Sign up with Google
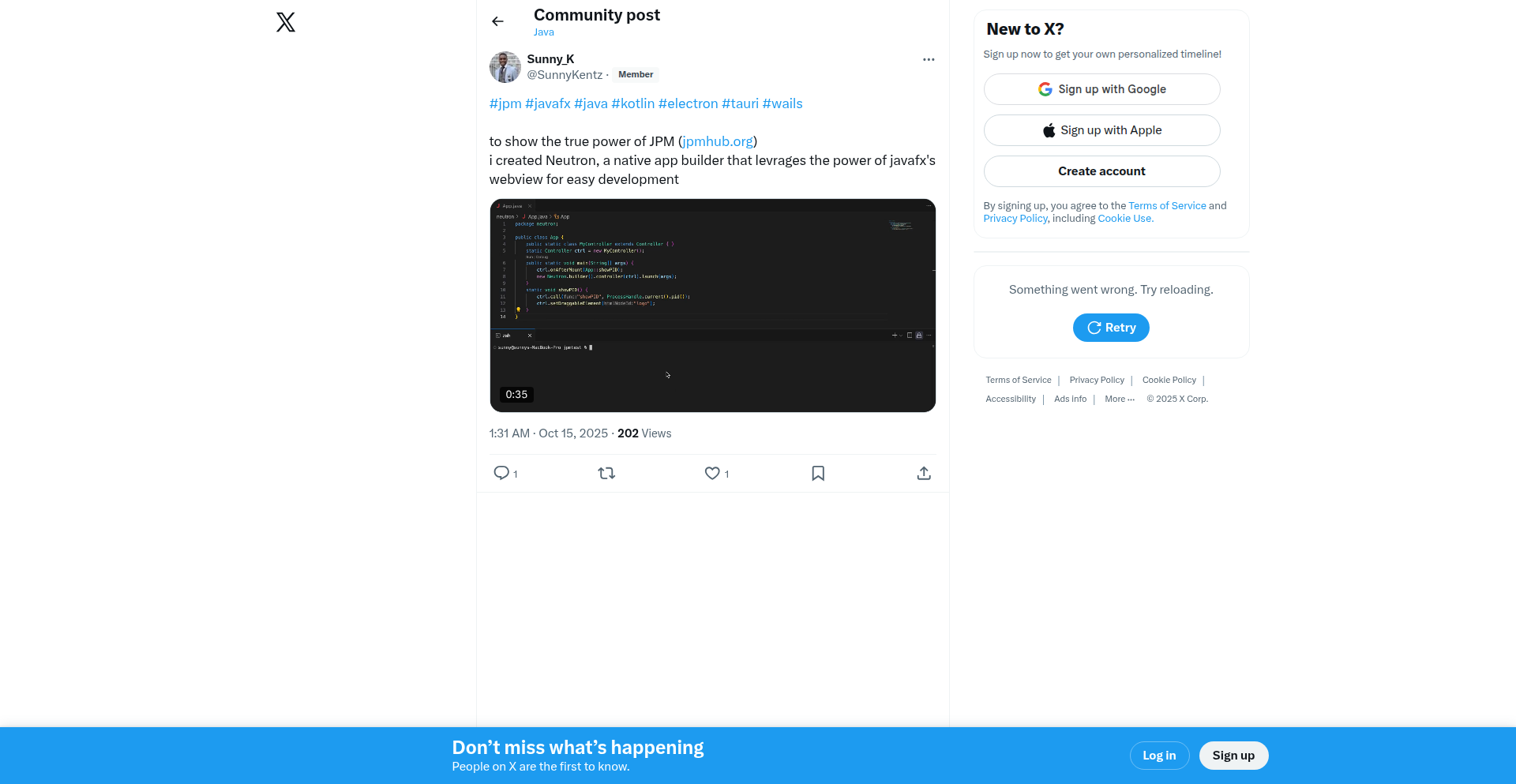Viewport: 1516px width, 784px height. click(x=1101, y=89)
